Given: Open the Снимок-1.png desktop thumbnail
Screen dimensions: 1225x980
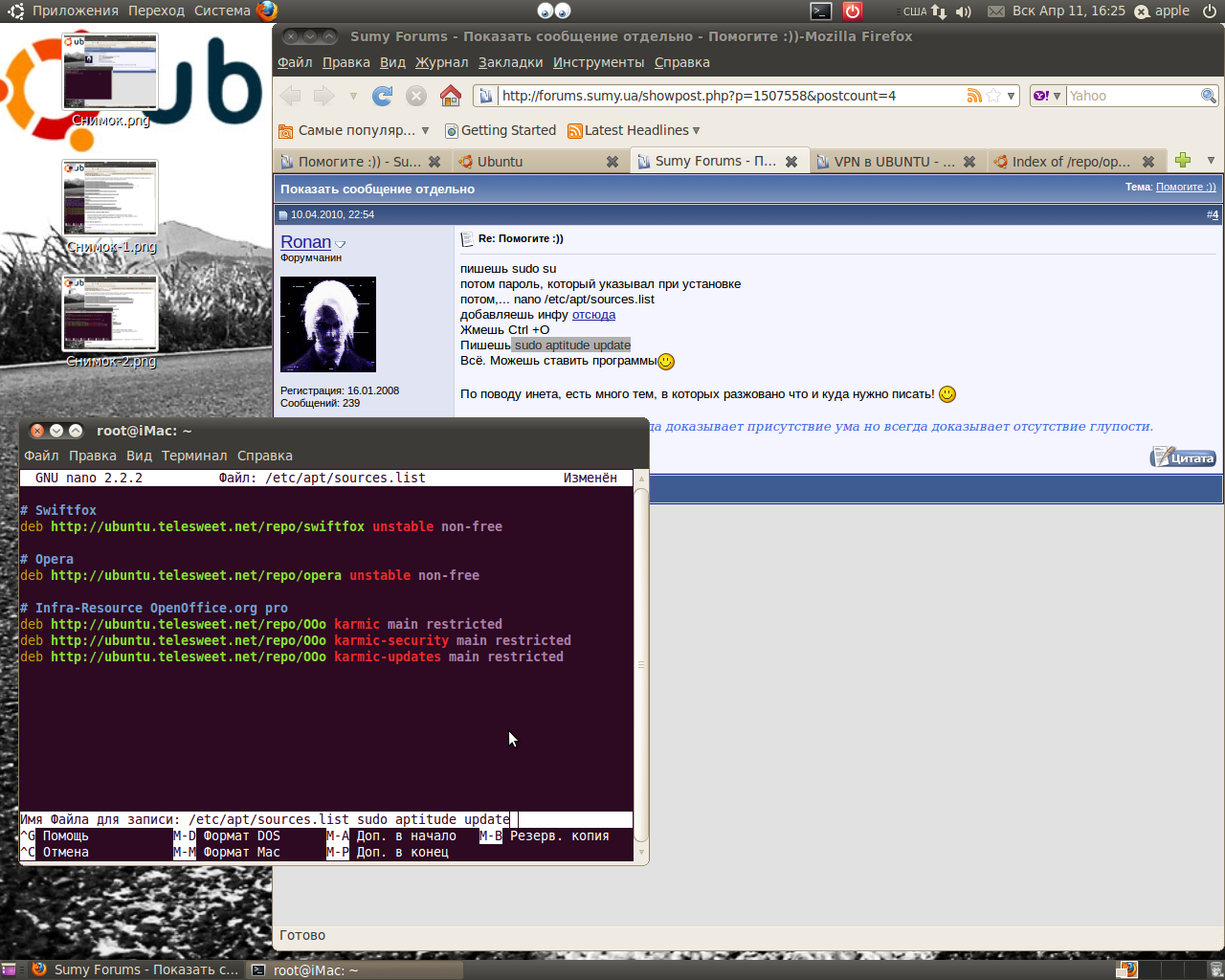Looking at the screenshot, I should [110, 198].
